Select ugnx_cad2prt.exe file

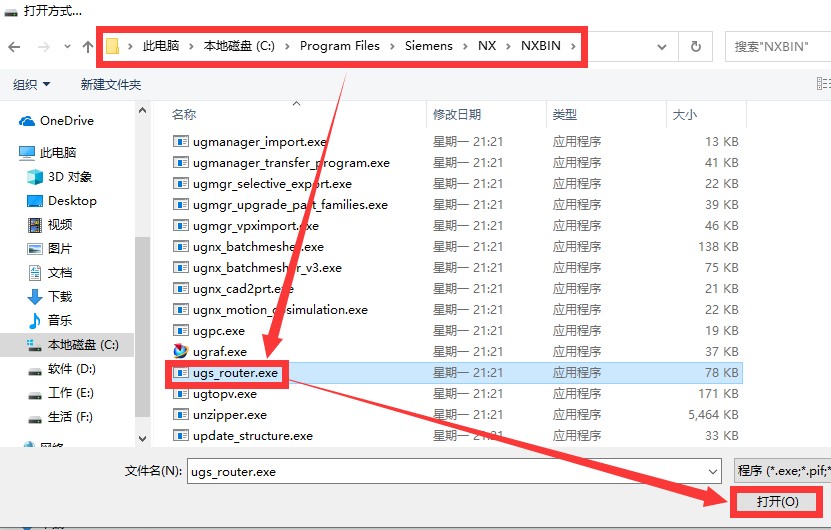point(233,289)
